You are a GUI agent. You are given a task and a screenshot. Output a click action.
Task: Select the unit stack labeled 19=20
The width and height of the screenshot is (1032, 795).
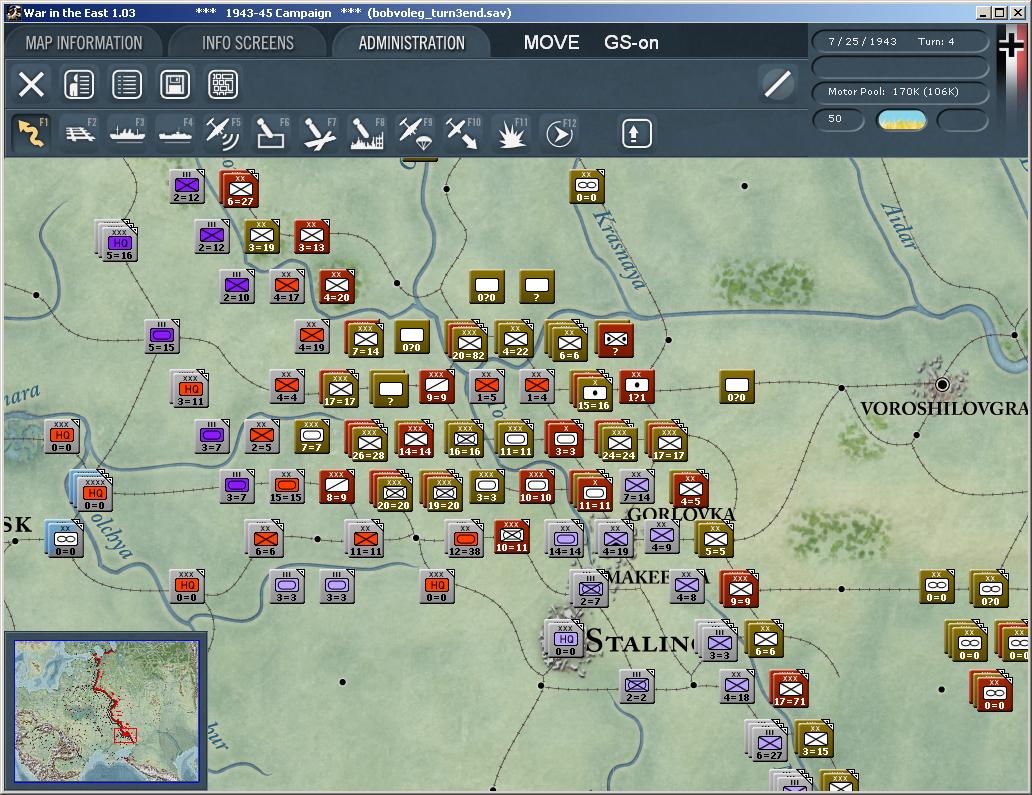tap(442, 491)
